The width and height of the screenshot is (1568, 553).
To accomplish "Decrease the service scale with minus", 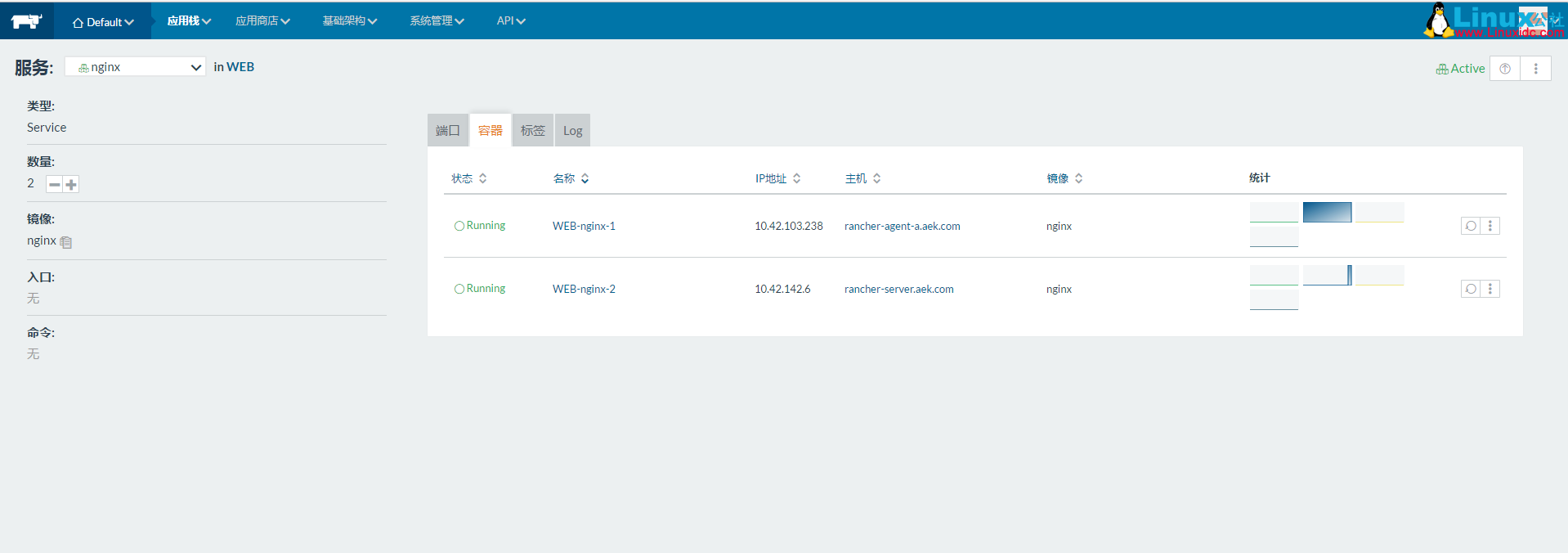I will point(54,184).
